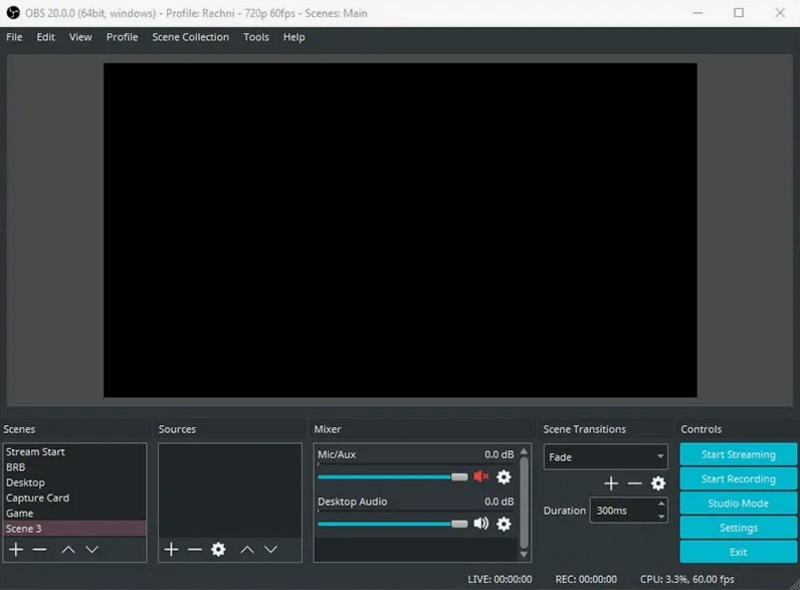Open the View menu
The width and height of the screenshot is (800, 590).
click(81, 37)
